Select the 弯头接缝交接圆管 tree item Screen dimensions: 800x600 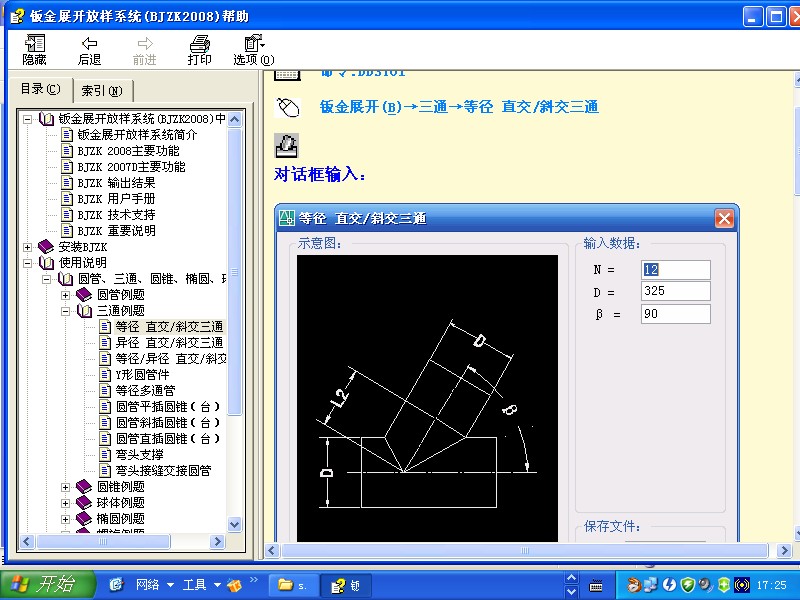[x=163, y=471]
